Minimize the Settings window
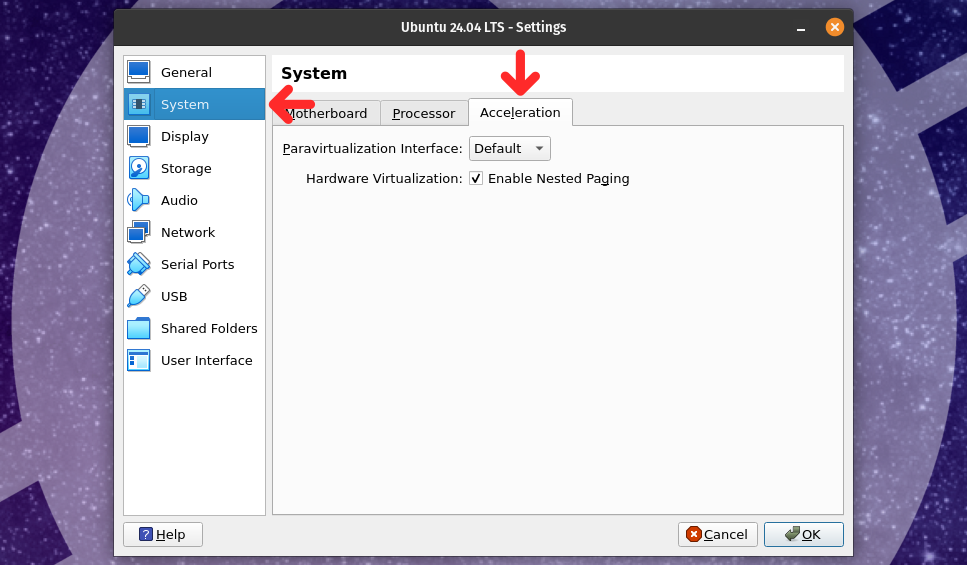This screenshot has width=967, height=565. click(x=800, y=28)
